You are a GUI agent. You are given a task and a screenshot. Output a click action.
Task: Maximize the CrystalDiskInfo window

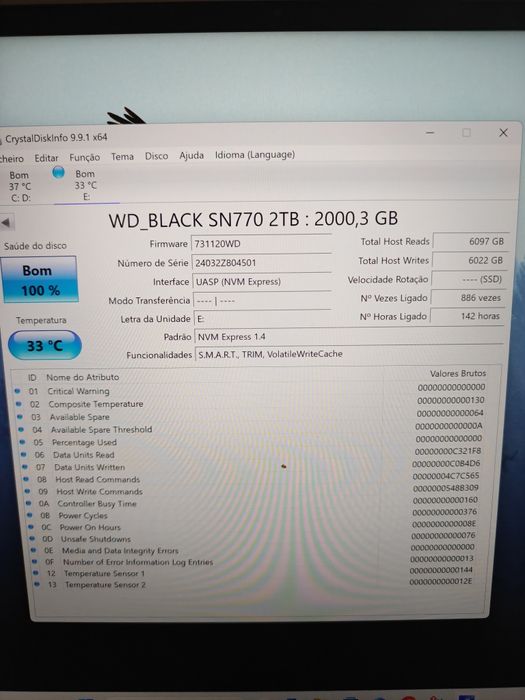point(467,133)
